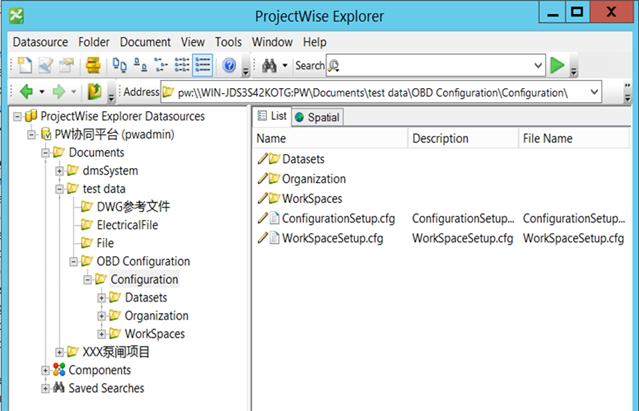Open the Tools menu
The height and width of the screenshot is (411, 639).
click(x=228, y=42)
